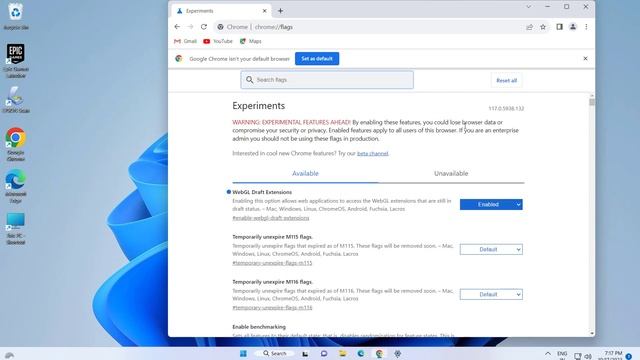Open the Chrome side panel

pos(559,27)
